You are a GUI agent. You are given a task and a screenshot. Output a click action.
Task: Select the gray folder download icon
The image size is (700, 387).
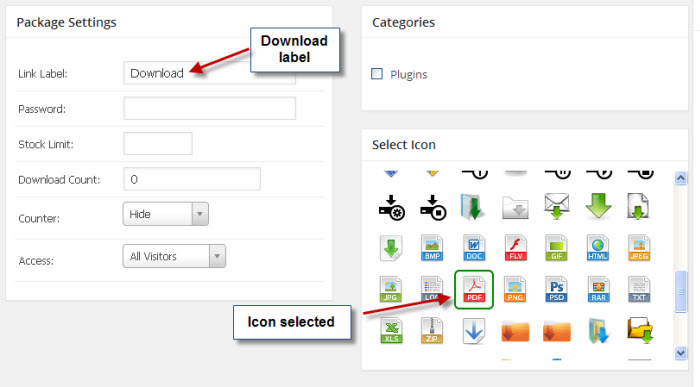[515, 208]
